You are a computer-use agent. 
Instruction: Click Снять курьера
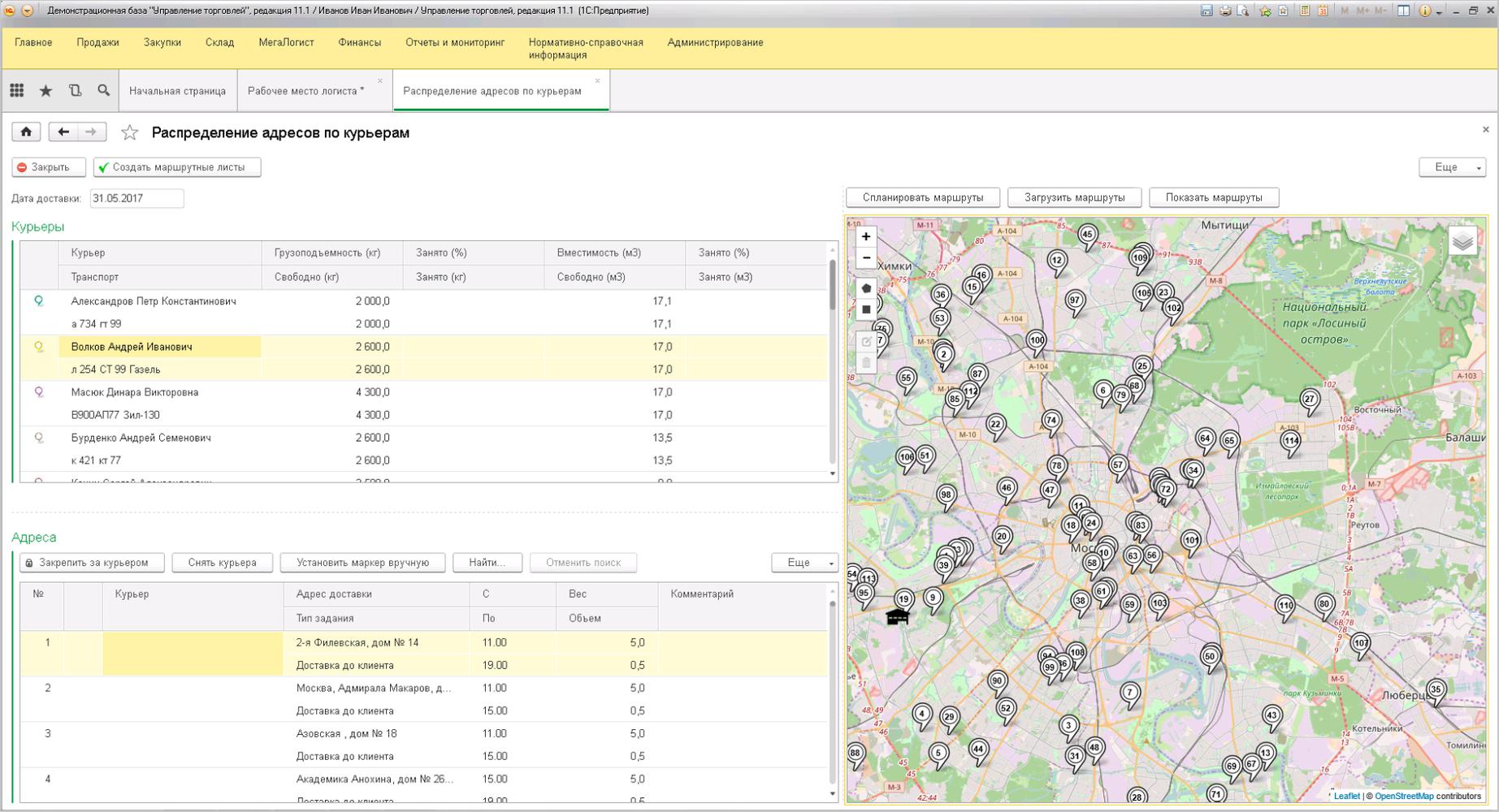(222, 562)
